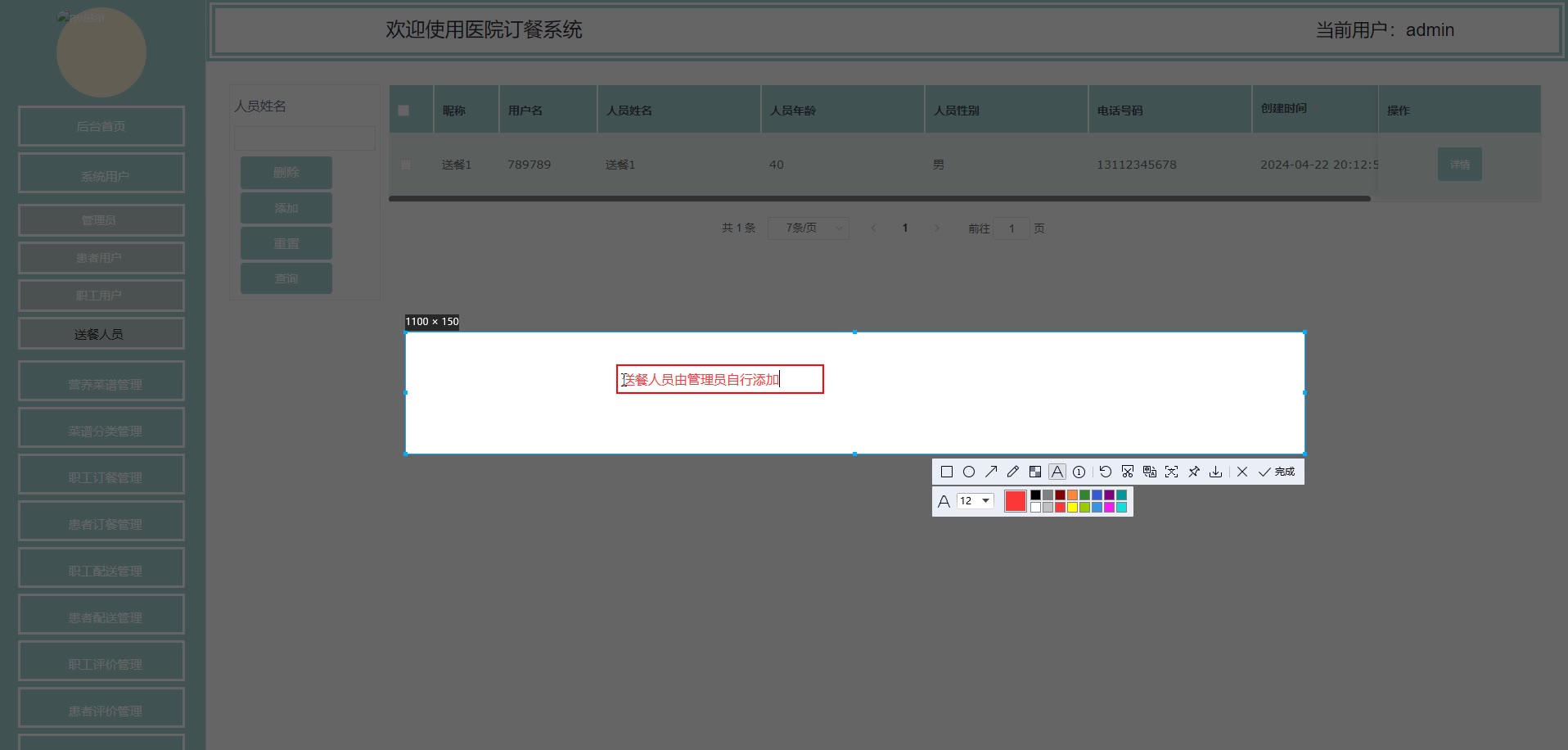
Task: Click the user avatar image
Action: coord(101,52)
